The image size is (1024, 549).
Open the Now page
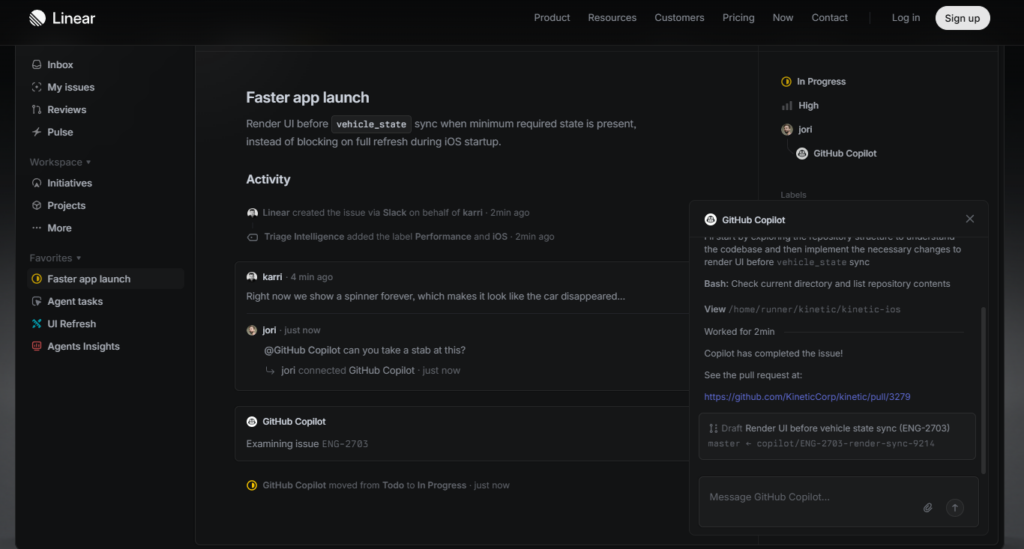tap(782, 18)
